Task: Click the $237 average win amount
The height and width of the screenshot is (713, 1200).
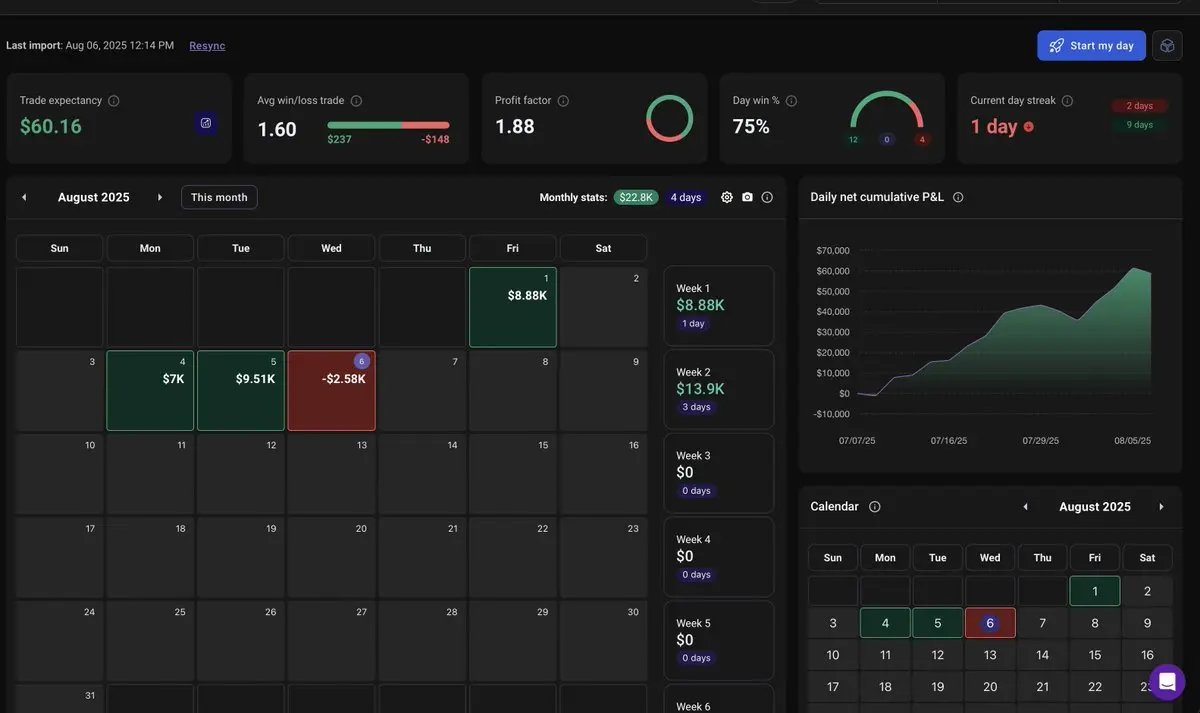Action: point(339,139)
